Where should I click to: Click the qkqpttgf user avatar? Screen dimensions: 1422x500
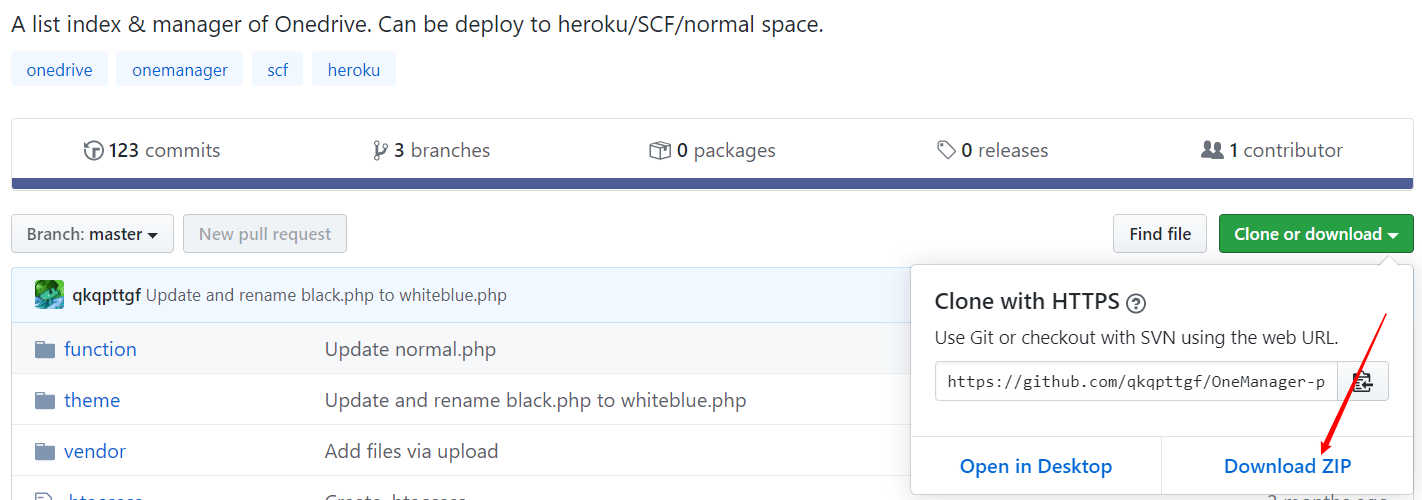tap(49, 295)
